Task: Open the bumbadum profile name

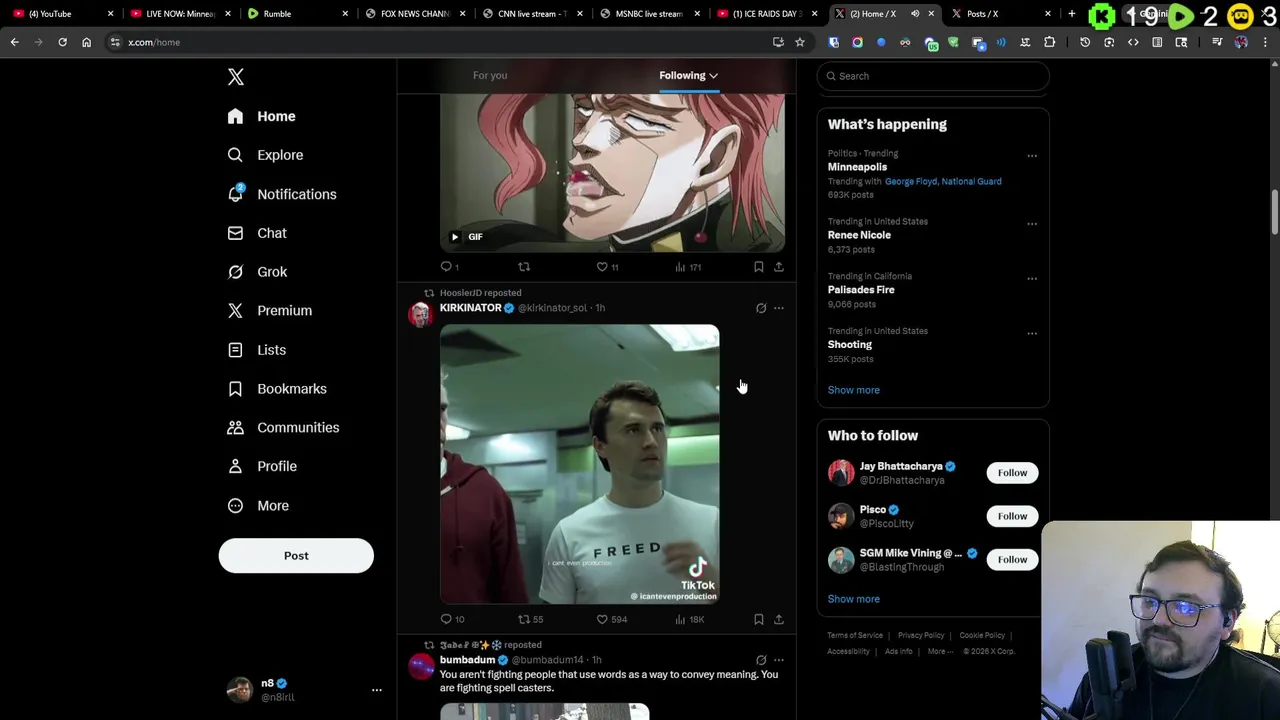Action: tap(467, 660)
